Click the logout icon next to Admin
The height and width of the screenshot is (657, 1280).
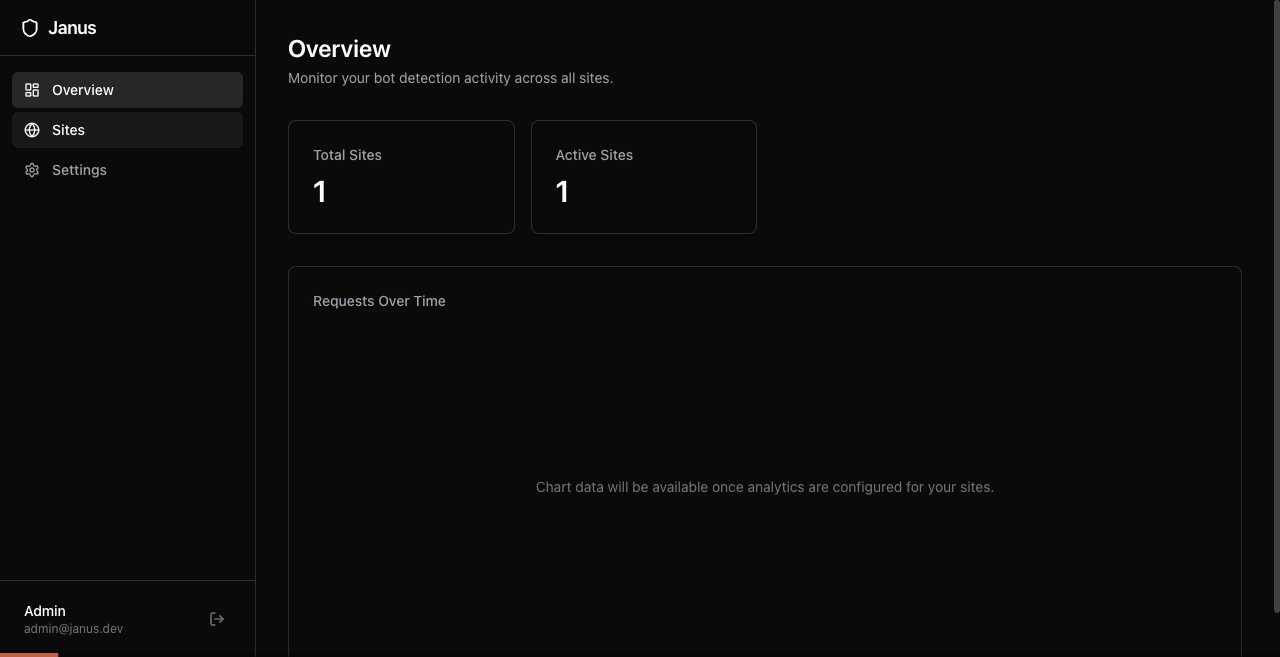point(216,618)
